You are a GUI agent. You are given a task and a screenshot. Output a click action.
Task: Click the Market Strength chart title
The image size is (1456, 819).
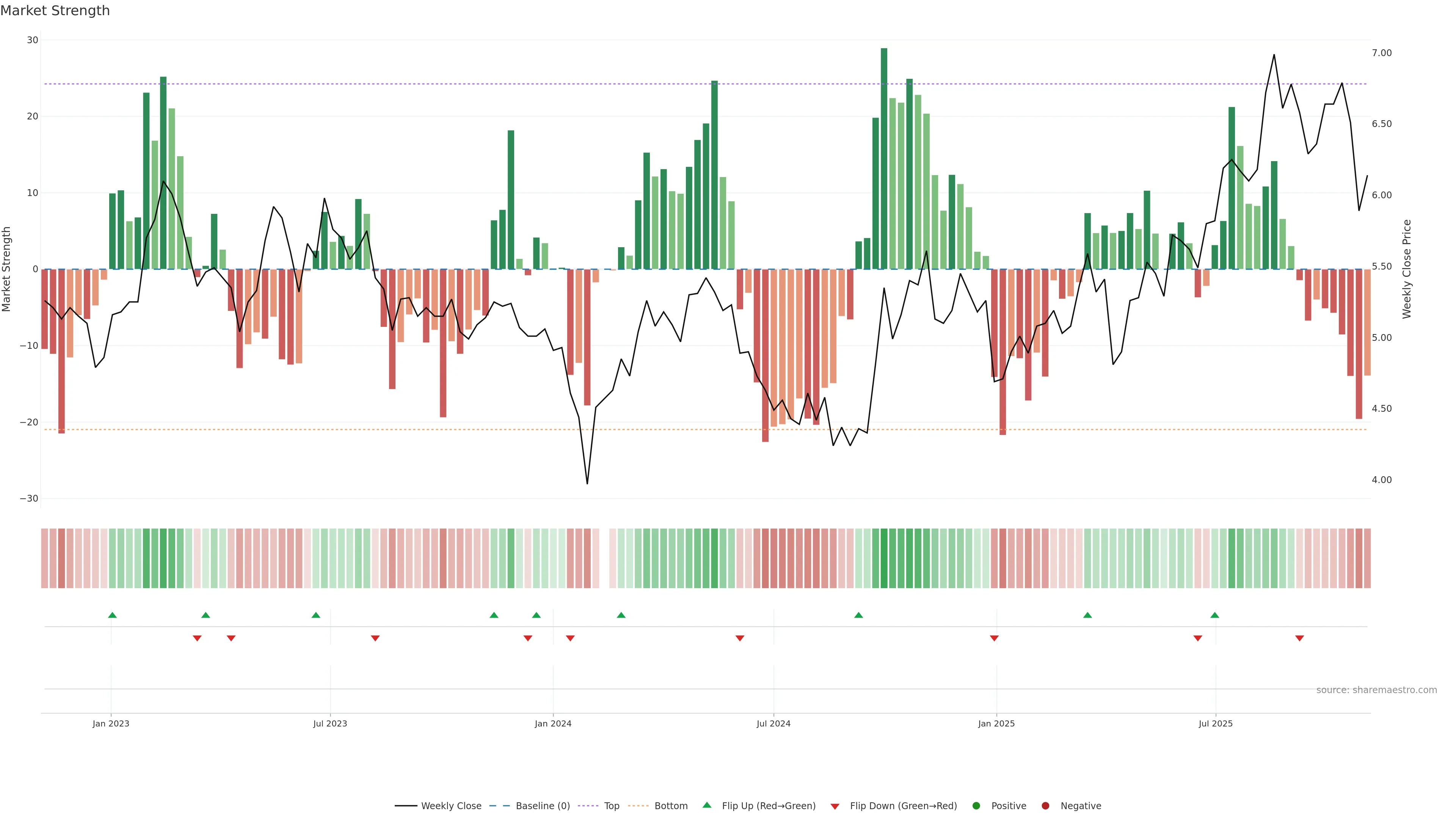click(x=55, y=11)
